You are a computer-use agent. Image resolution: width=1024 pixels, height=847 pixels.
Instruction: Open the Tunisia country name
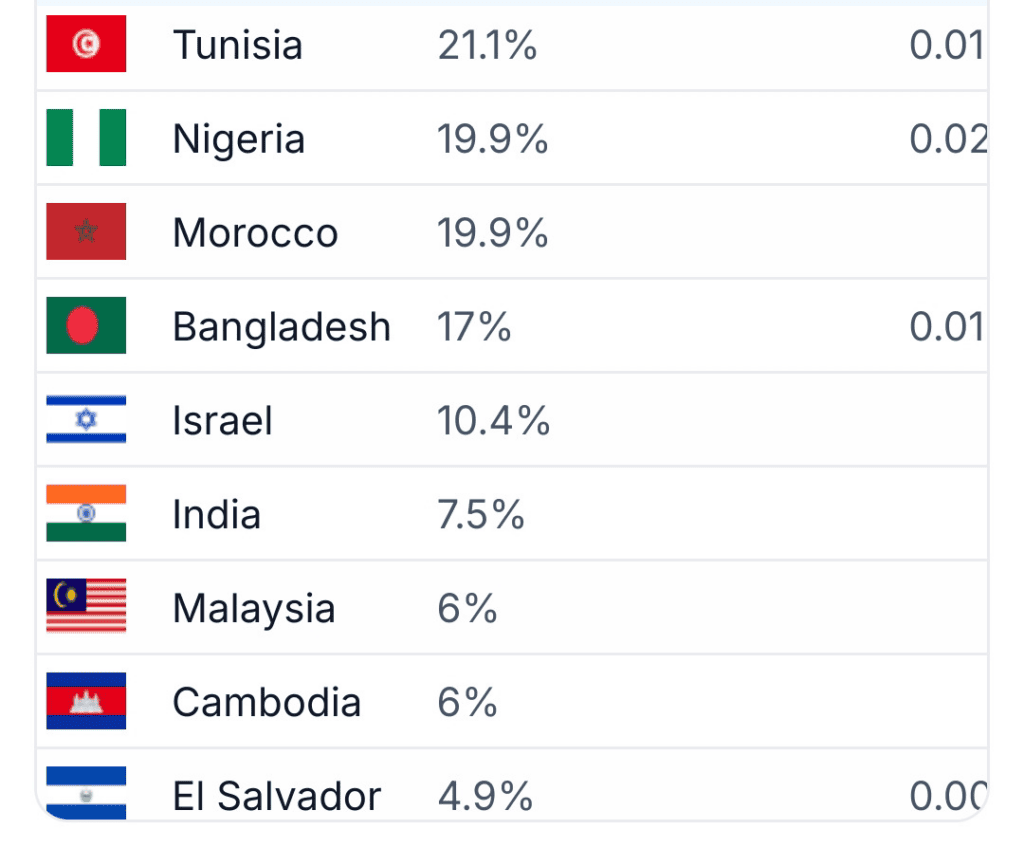[238, 45]
